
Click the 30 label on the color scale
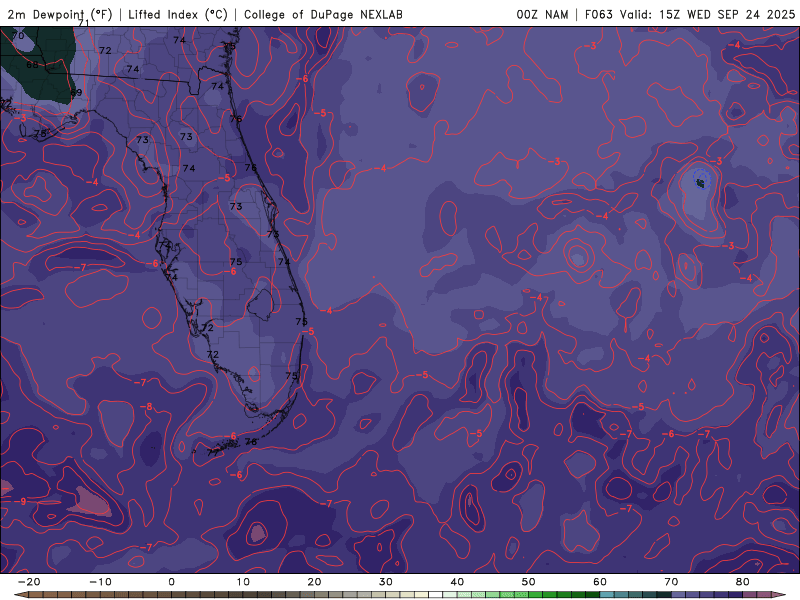(x=386, y=582)
